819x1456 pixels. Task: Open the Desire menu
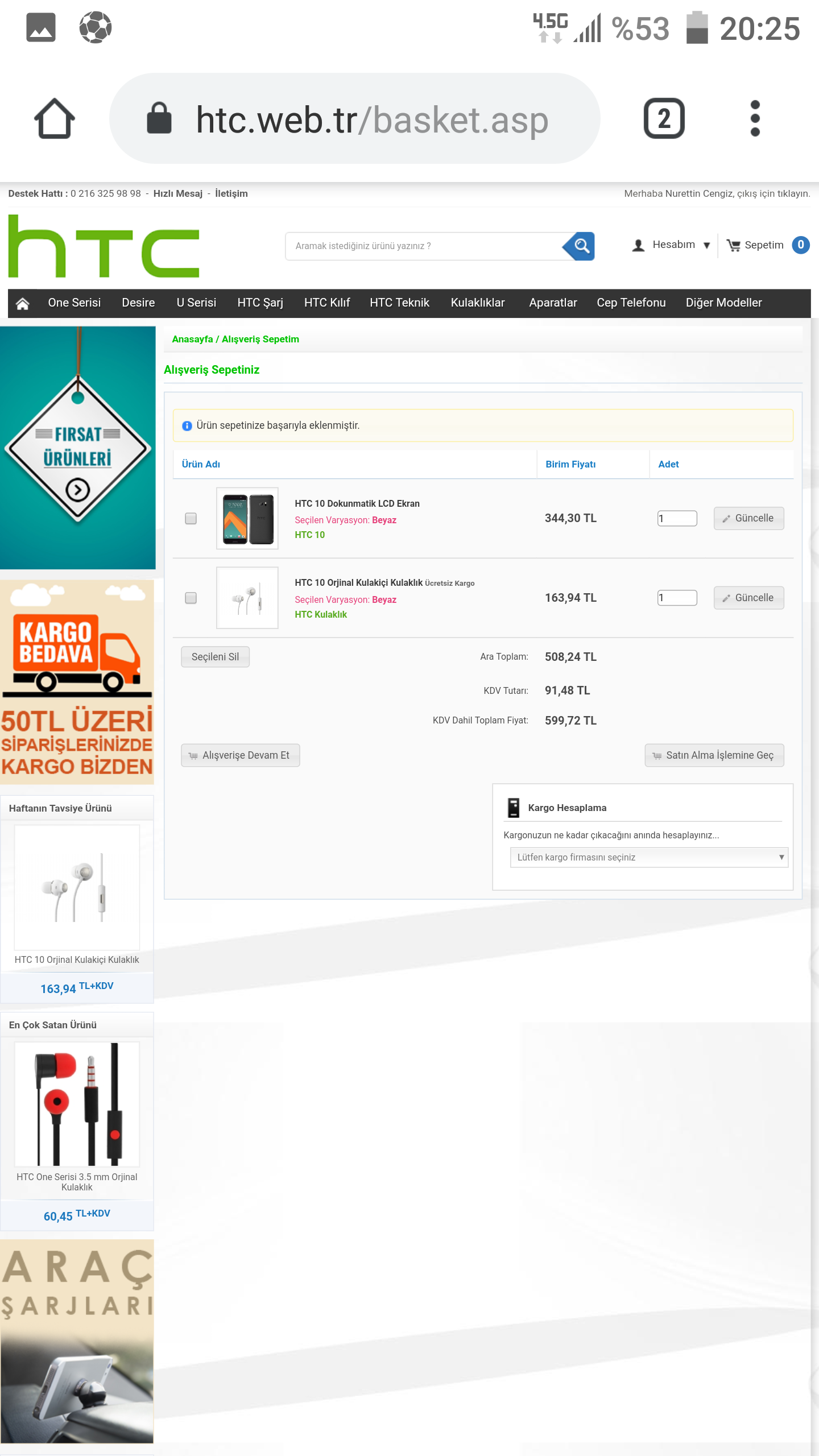click(x=138, y=303)
